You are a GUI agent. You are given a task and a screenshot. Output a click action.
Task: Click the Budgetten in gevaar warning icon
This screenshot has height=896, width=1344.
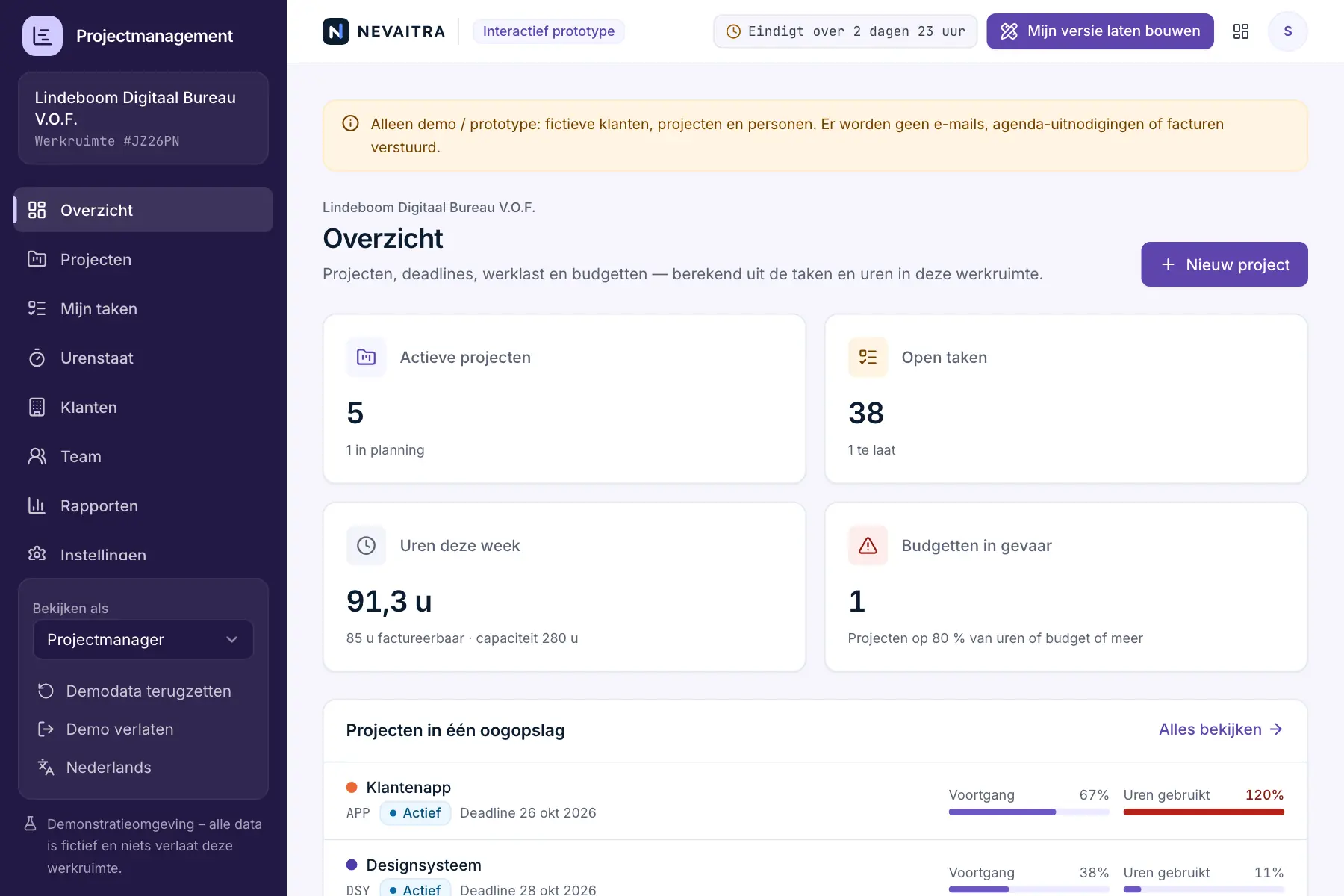pyautogui.click(x=868, y=546)
